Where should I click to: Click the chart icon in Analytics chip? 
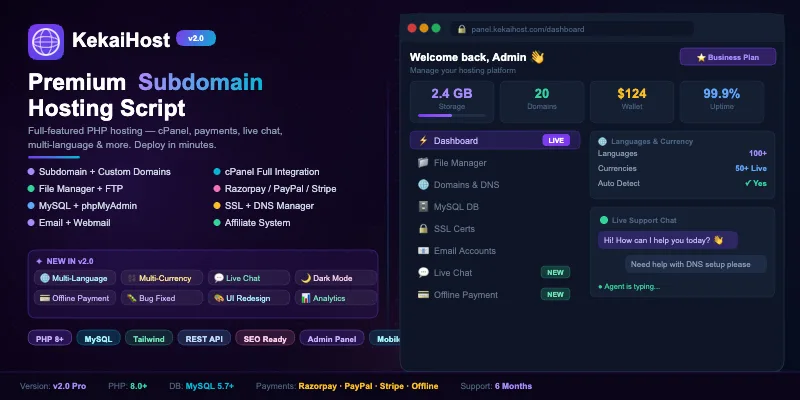306,298
